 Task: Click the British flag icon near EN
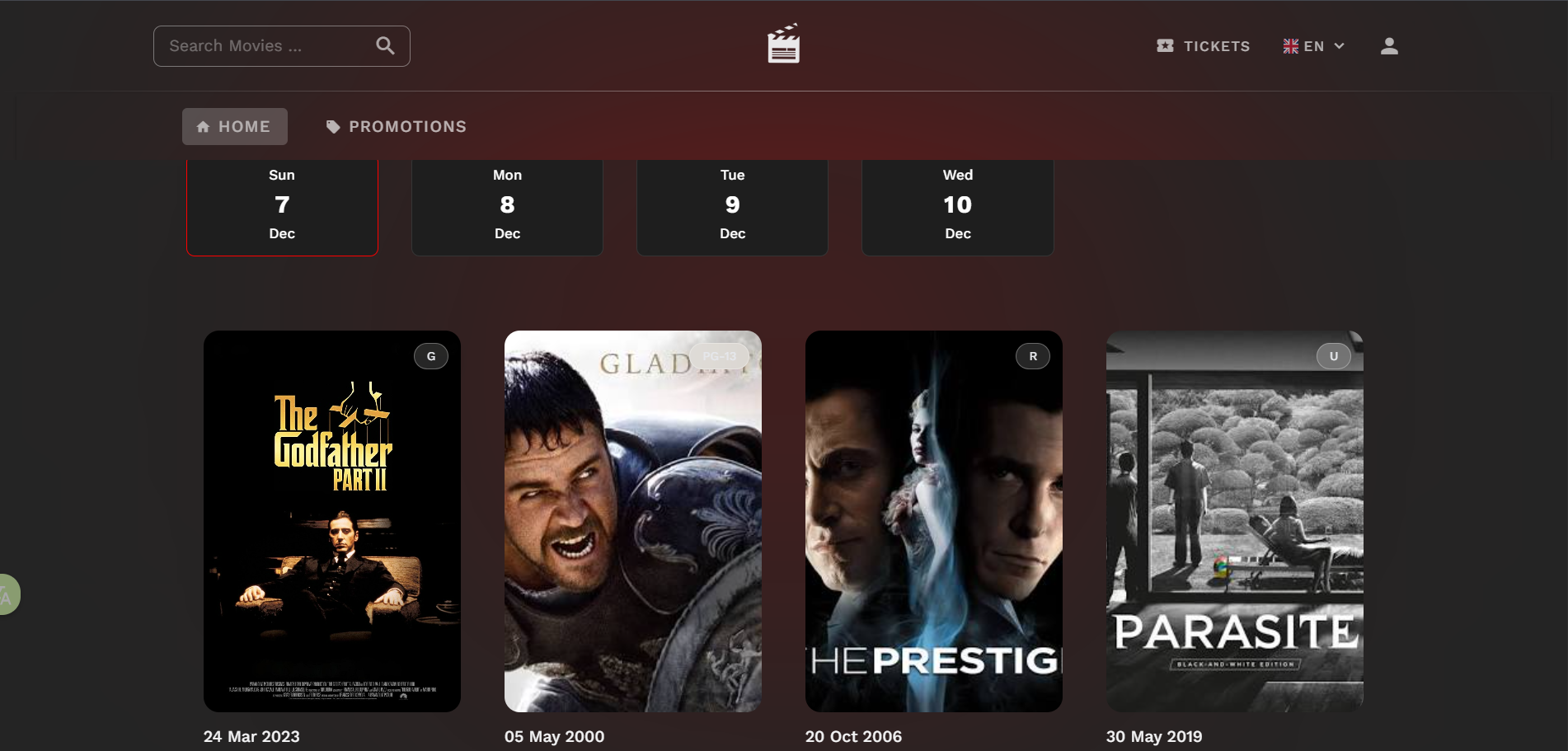tap(1290, 46)
